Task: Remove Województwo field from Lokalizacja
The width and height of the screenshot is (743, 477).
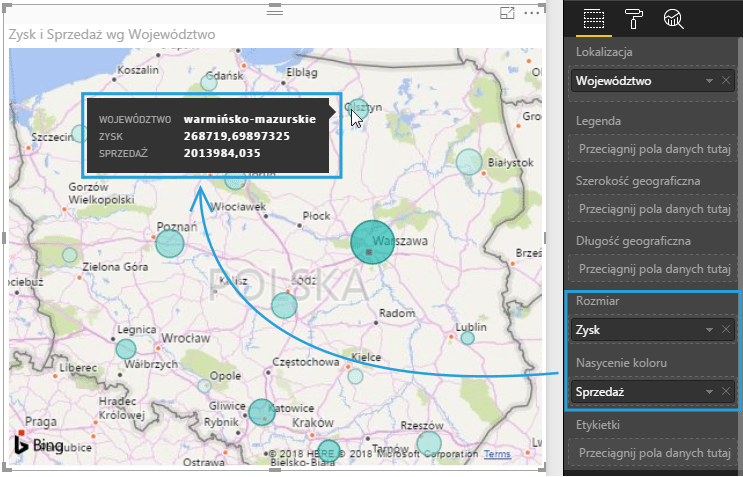Action: [726, 81]
